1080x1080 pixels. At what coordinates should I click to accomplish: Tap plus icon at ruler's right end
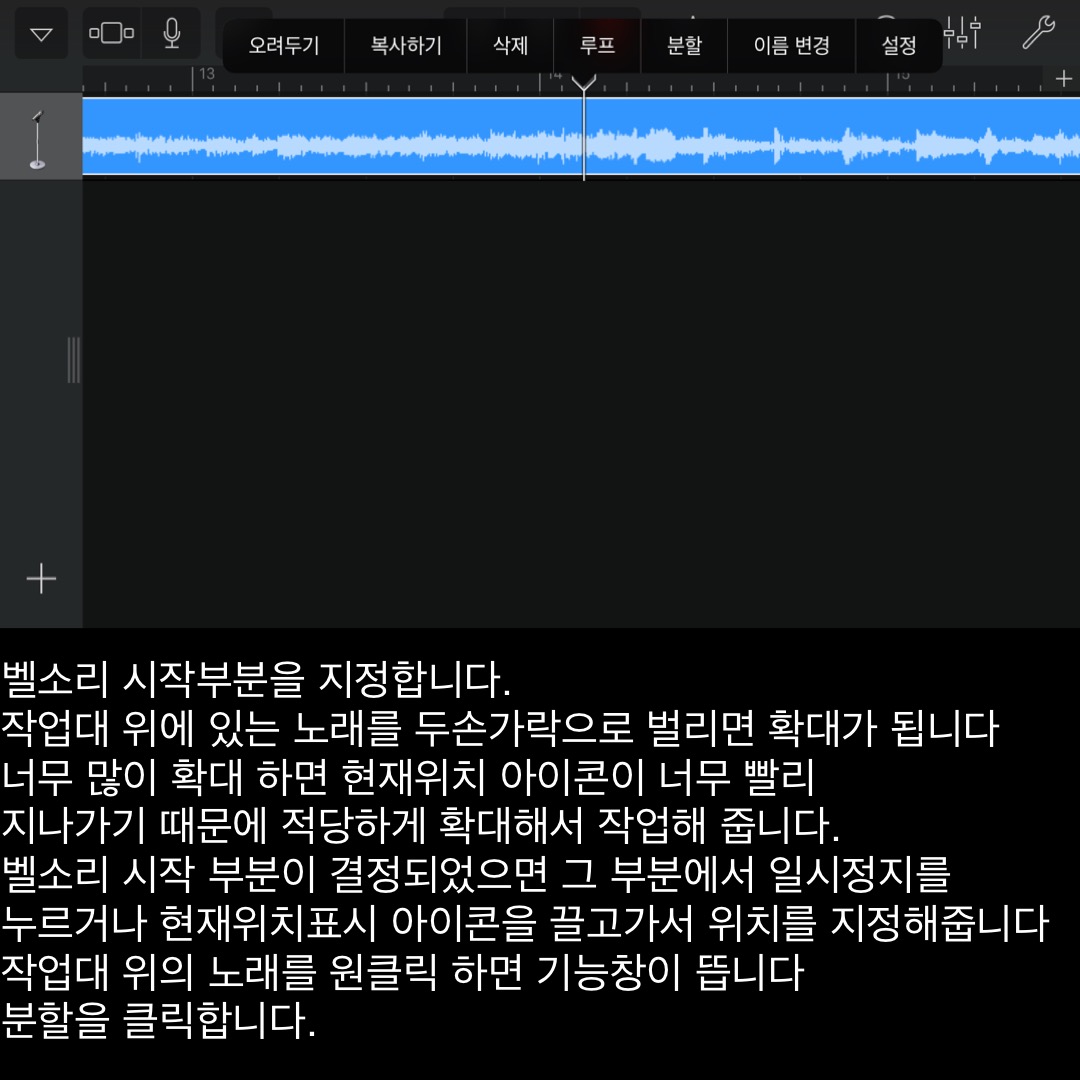click(1063, 78)
